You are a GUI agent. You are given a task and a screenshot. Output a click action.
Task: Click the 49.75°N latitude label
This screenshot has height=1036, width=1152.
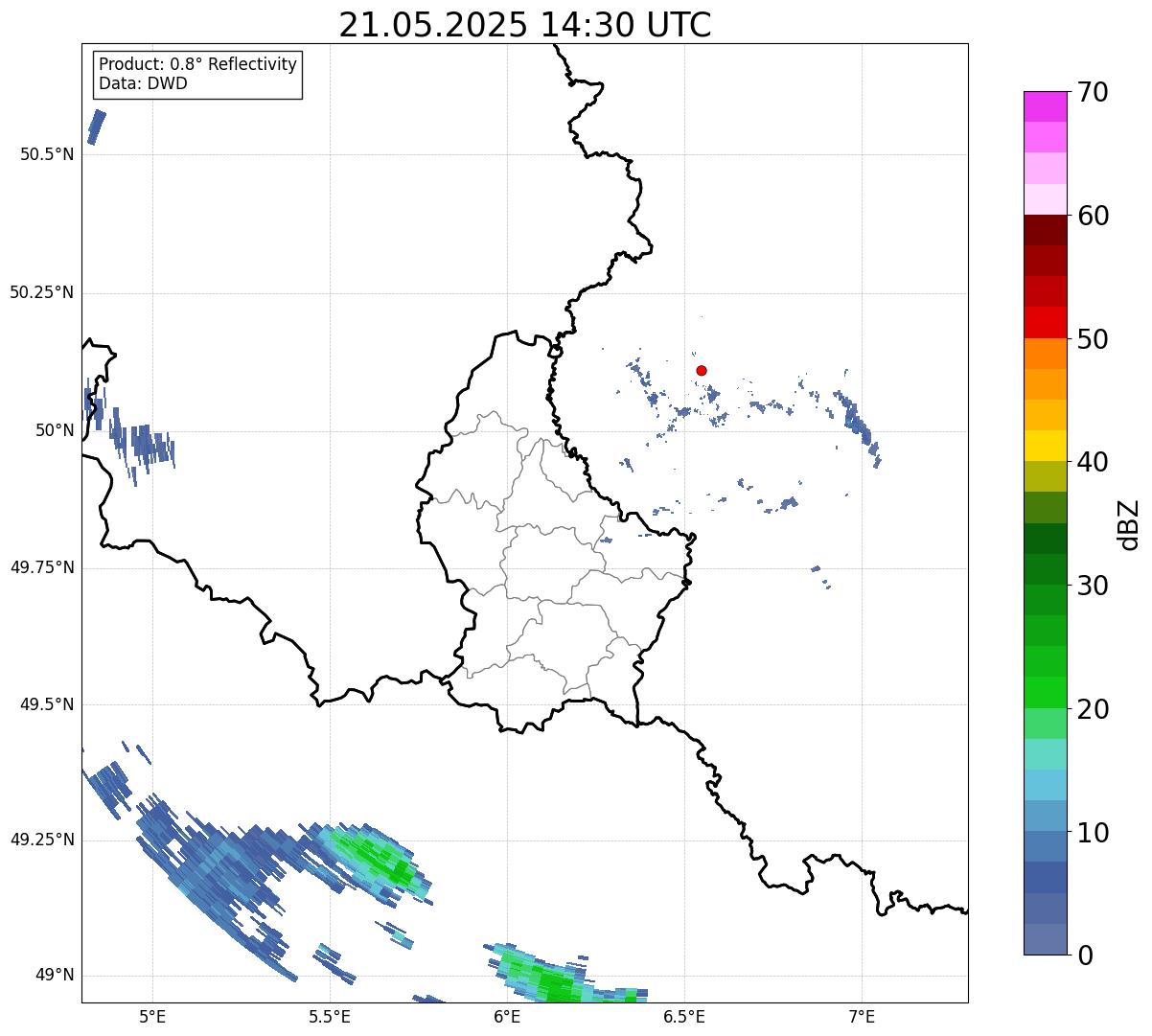(42, 567)
